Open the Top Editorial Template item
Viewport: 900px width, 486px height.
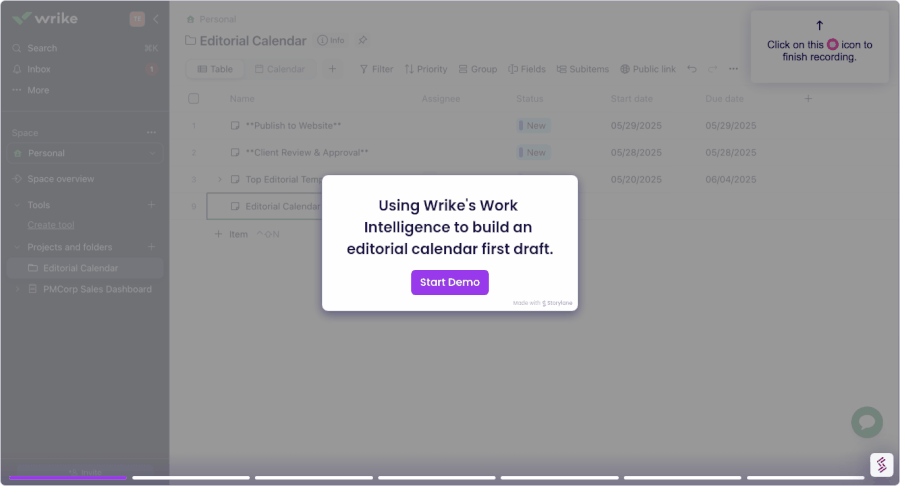(284, 180)
